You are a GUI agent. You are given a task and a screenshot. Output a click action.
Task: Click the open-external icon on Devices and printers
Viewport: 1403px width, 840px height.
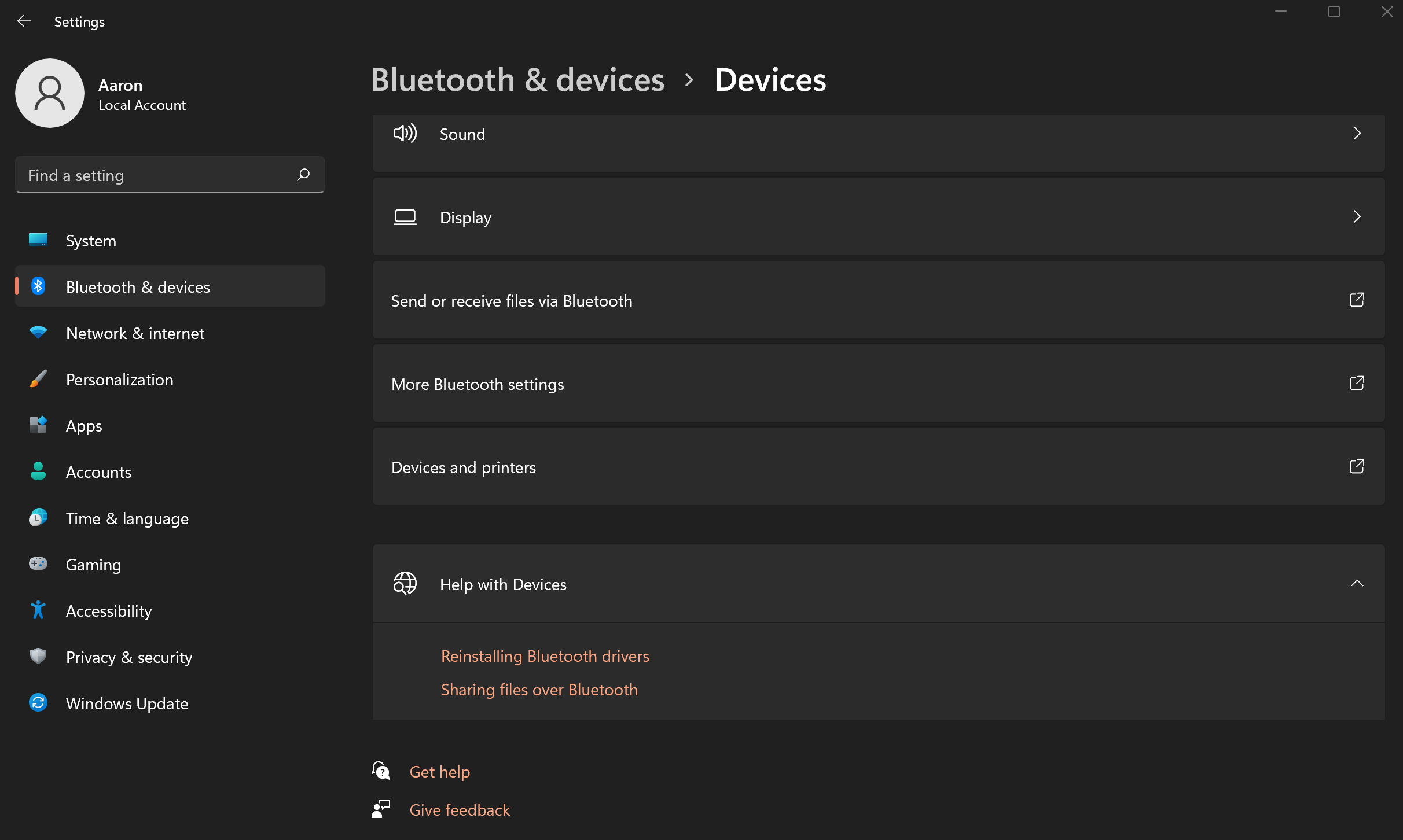coord(1357,467)
